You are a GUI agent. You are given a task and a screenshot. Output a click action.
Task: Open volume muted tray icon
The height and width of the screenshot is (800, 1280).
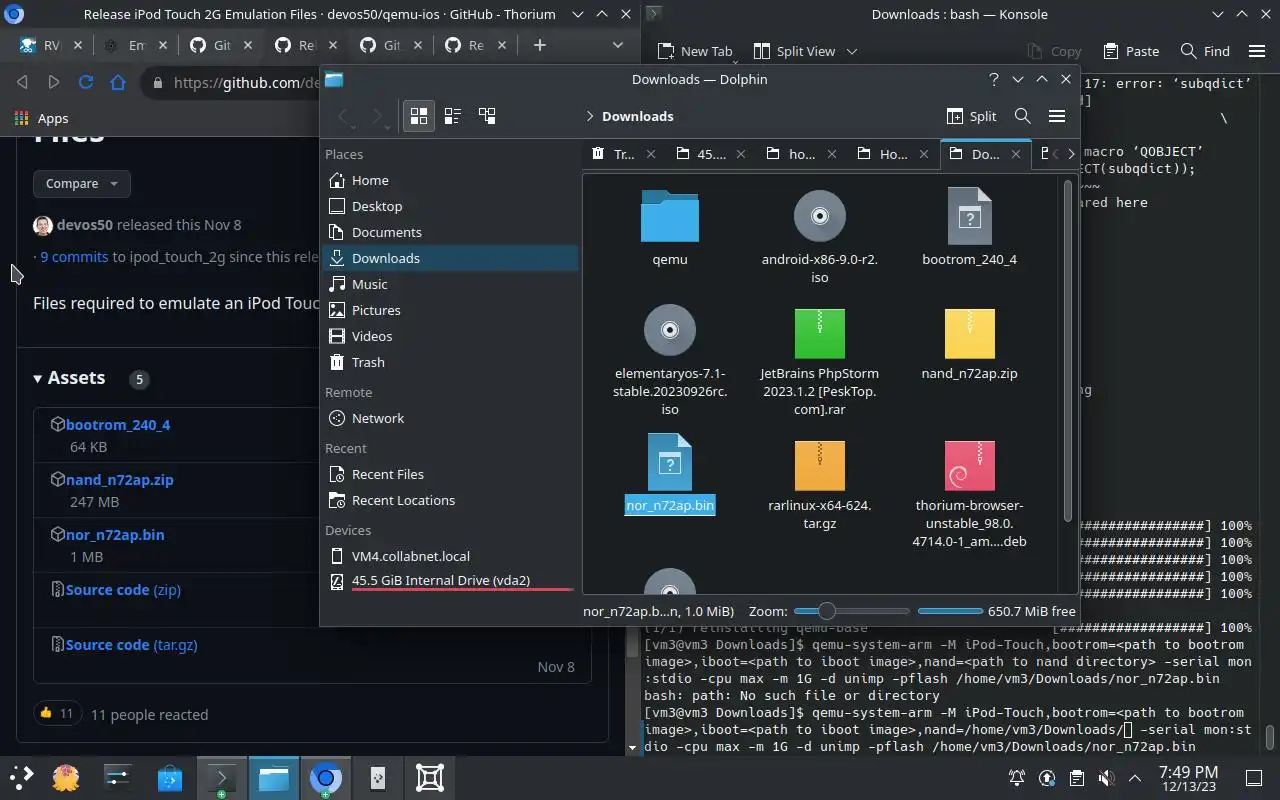point(1105,778)
